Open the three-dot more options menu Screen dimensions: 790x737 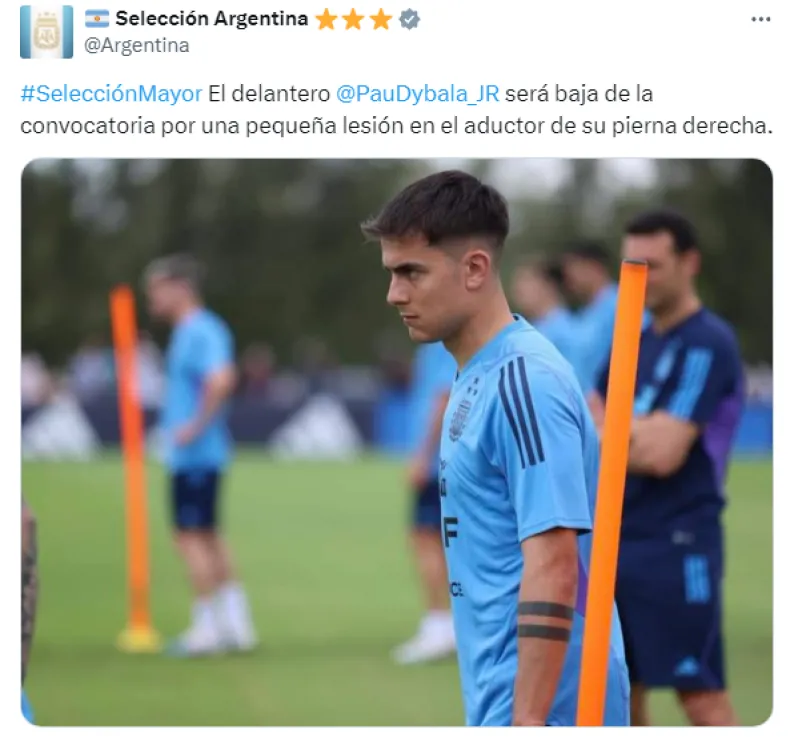(760, 20)
